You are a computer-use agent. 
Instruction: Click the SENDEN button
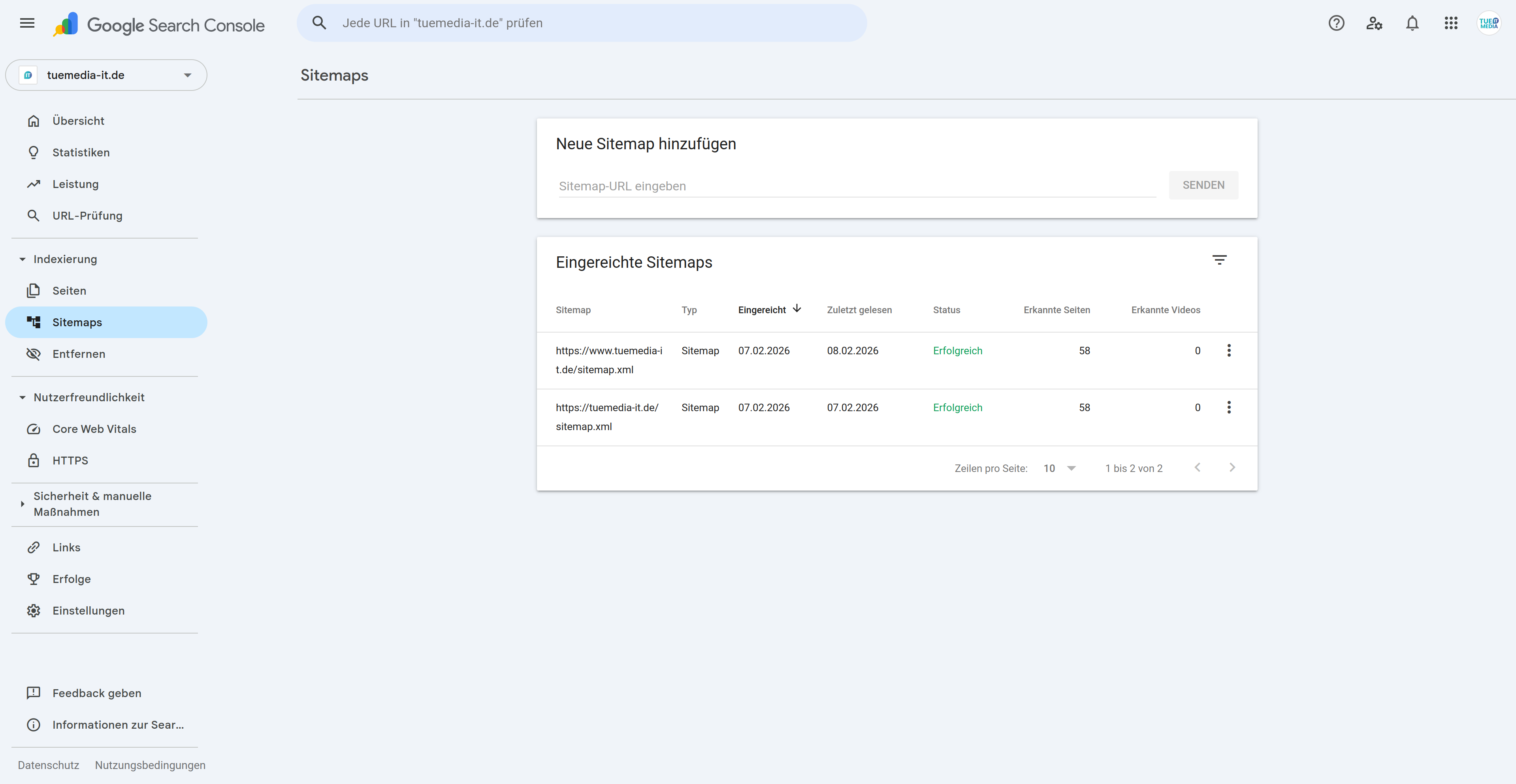1203,185
